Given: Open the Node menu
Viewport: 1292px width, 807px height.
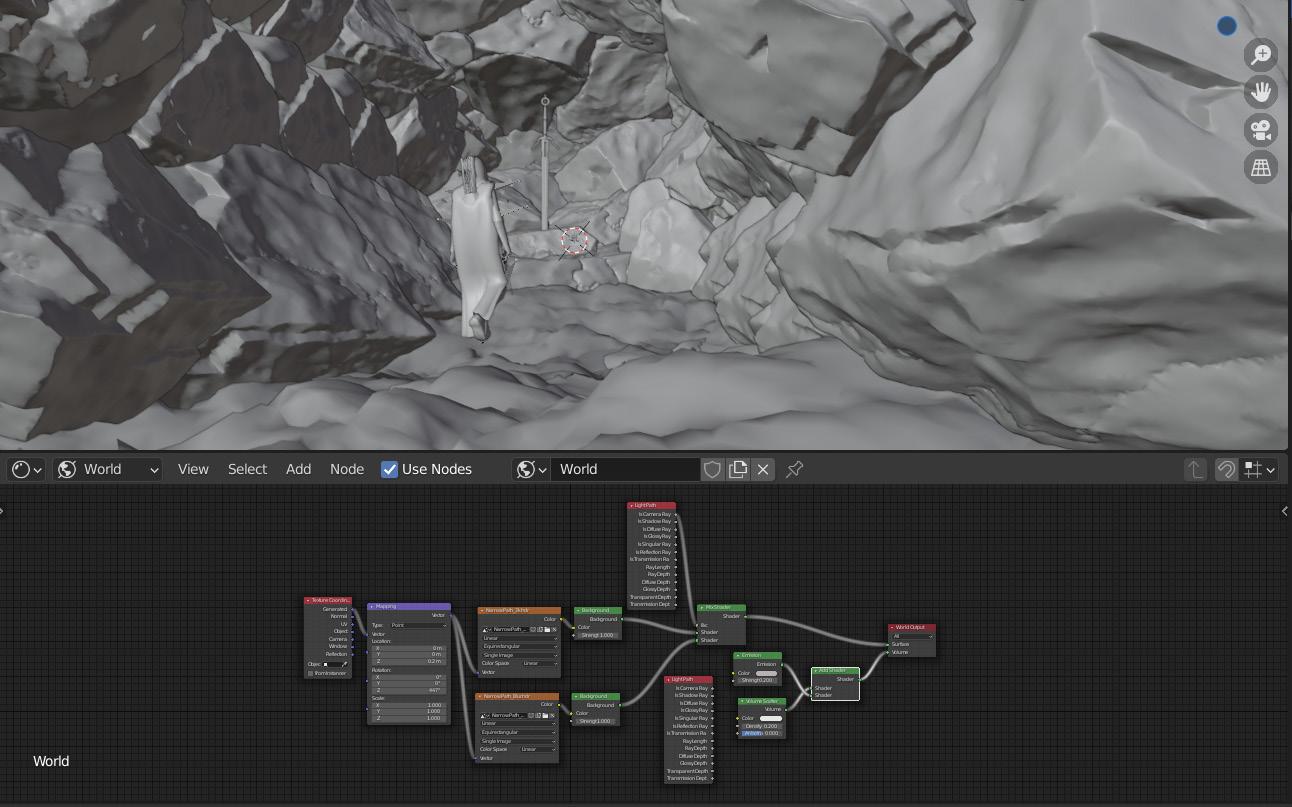Looking at the screenshot, I should (347, 469).
